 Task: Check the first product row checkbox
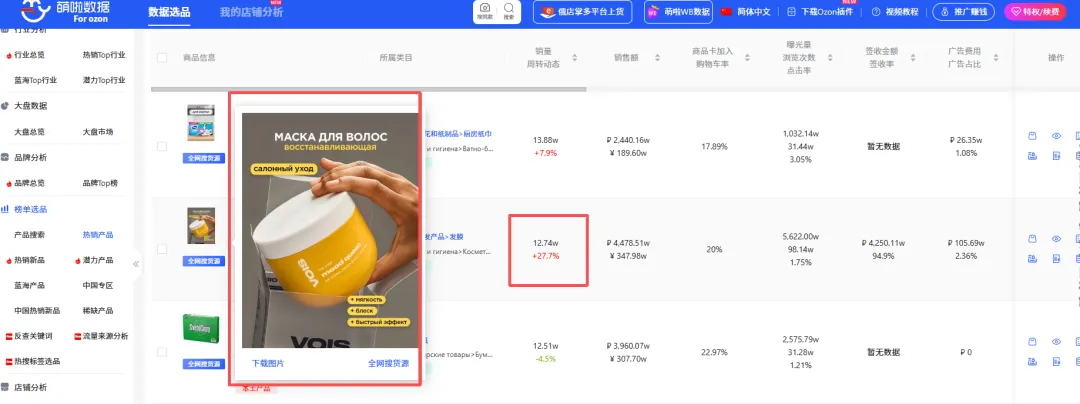162,147
